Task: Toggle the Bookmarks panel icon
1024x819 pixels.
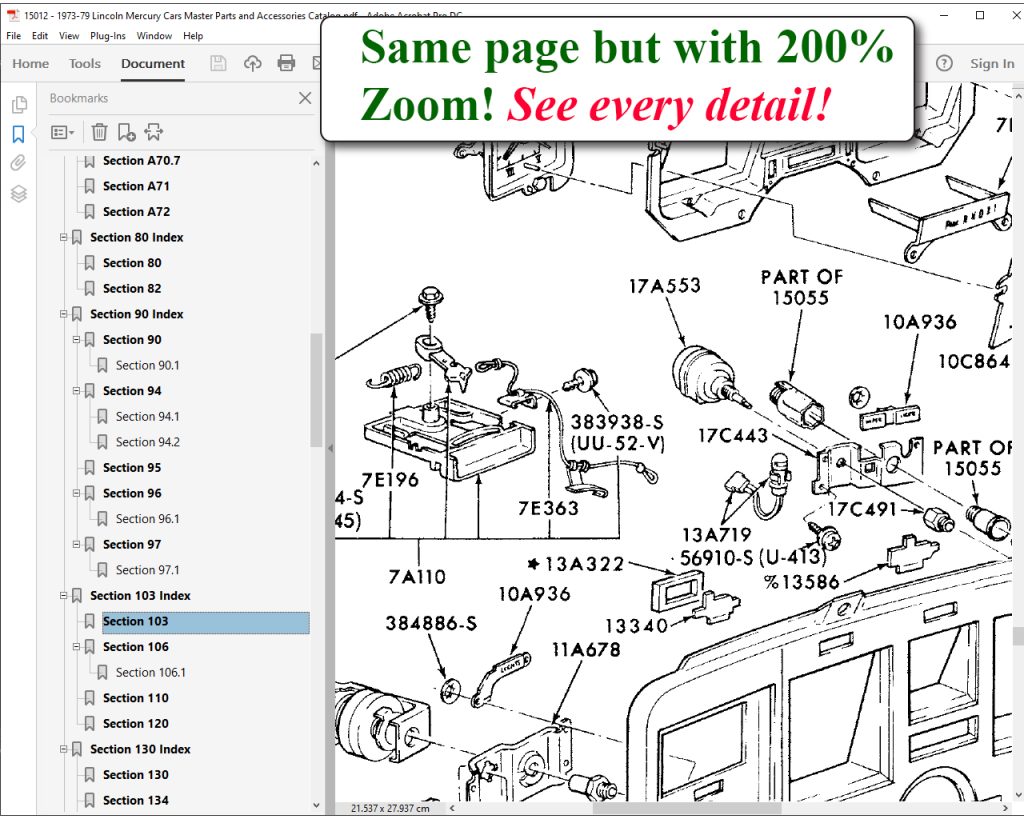Action: [x=18, y=135]
